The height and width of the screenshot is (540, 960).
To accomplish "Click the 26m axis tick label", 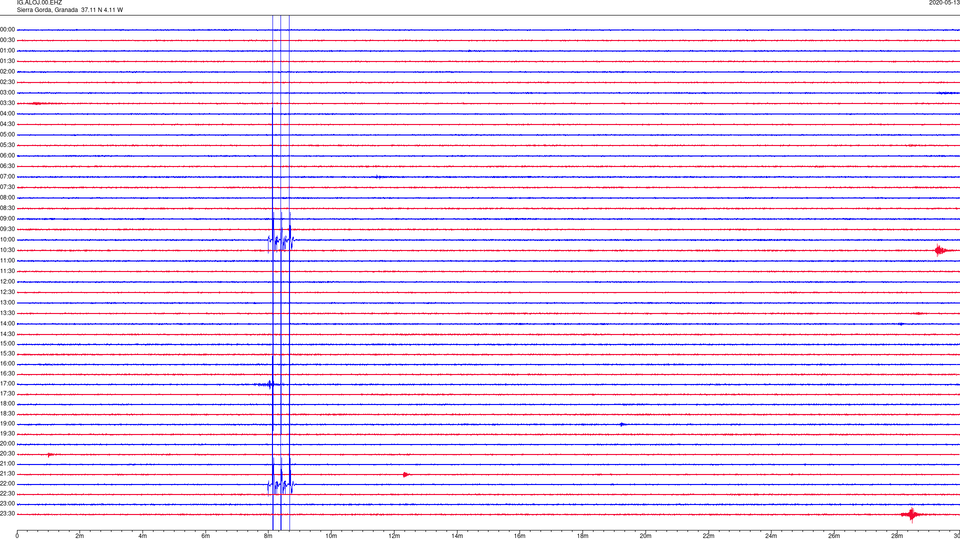I will pos(834,536).
